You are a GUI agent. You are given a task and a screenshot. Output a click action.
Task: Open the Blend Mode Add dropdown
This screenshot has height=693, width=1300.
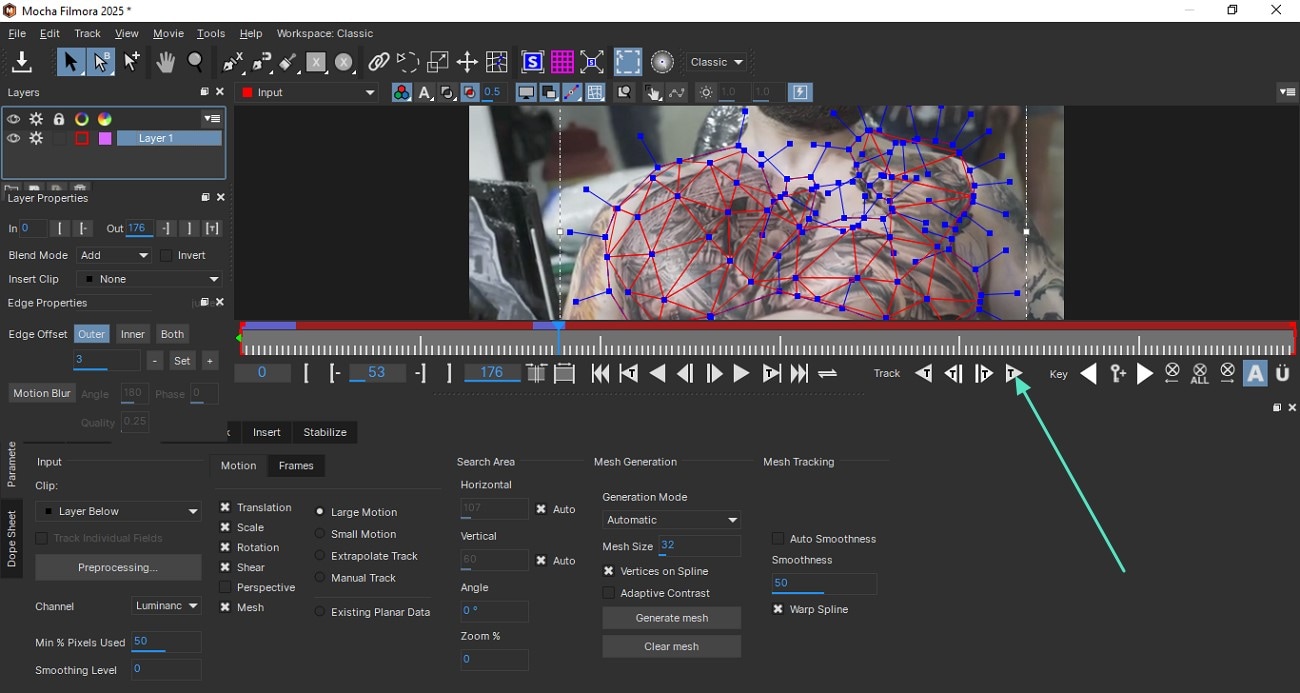coord(114,255)
